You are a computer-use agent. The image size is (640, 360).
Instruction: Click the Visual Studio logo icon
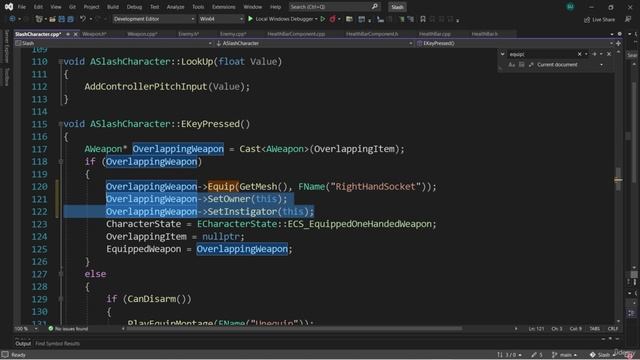(9, 7)
